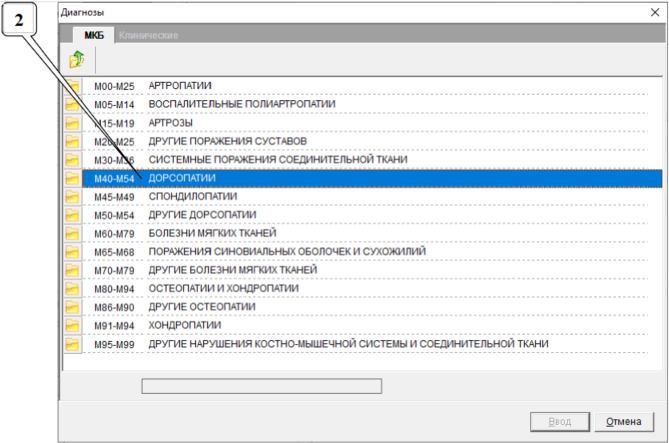Click folder icon beside Спондилопатии
Viewport: 669px width, 443px height.
pyautogui.click(x=72, y=196)
